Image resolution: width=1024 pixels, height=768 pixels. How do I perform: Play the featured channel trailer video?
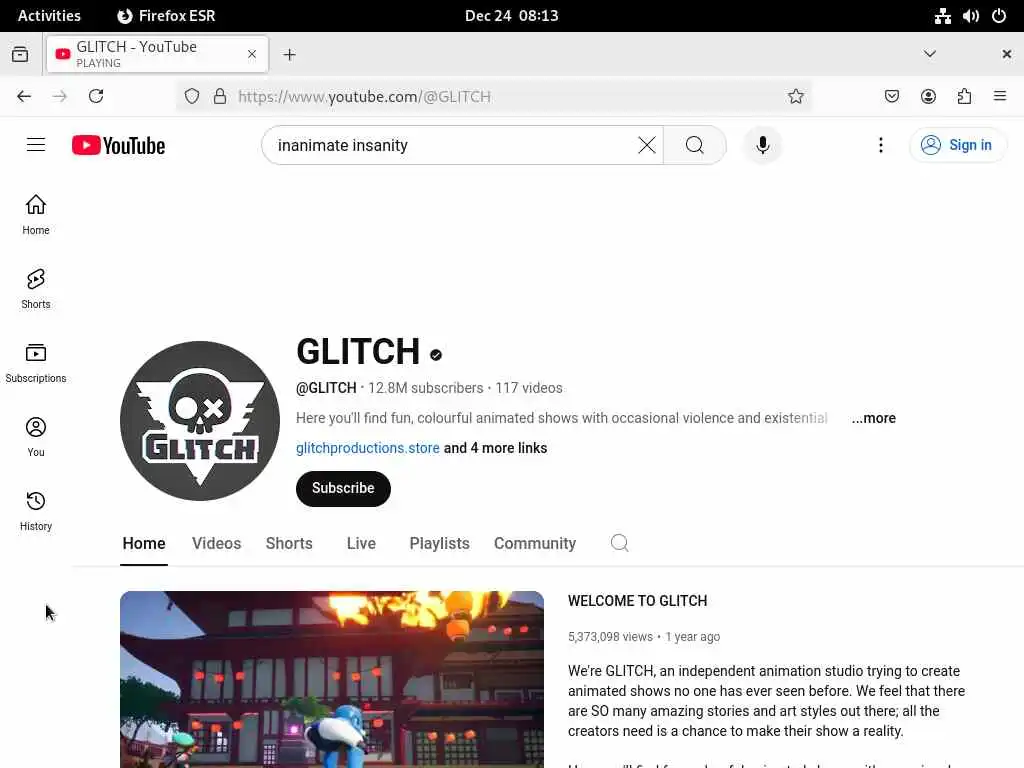[x=332, y=679]
